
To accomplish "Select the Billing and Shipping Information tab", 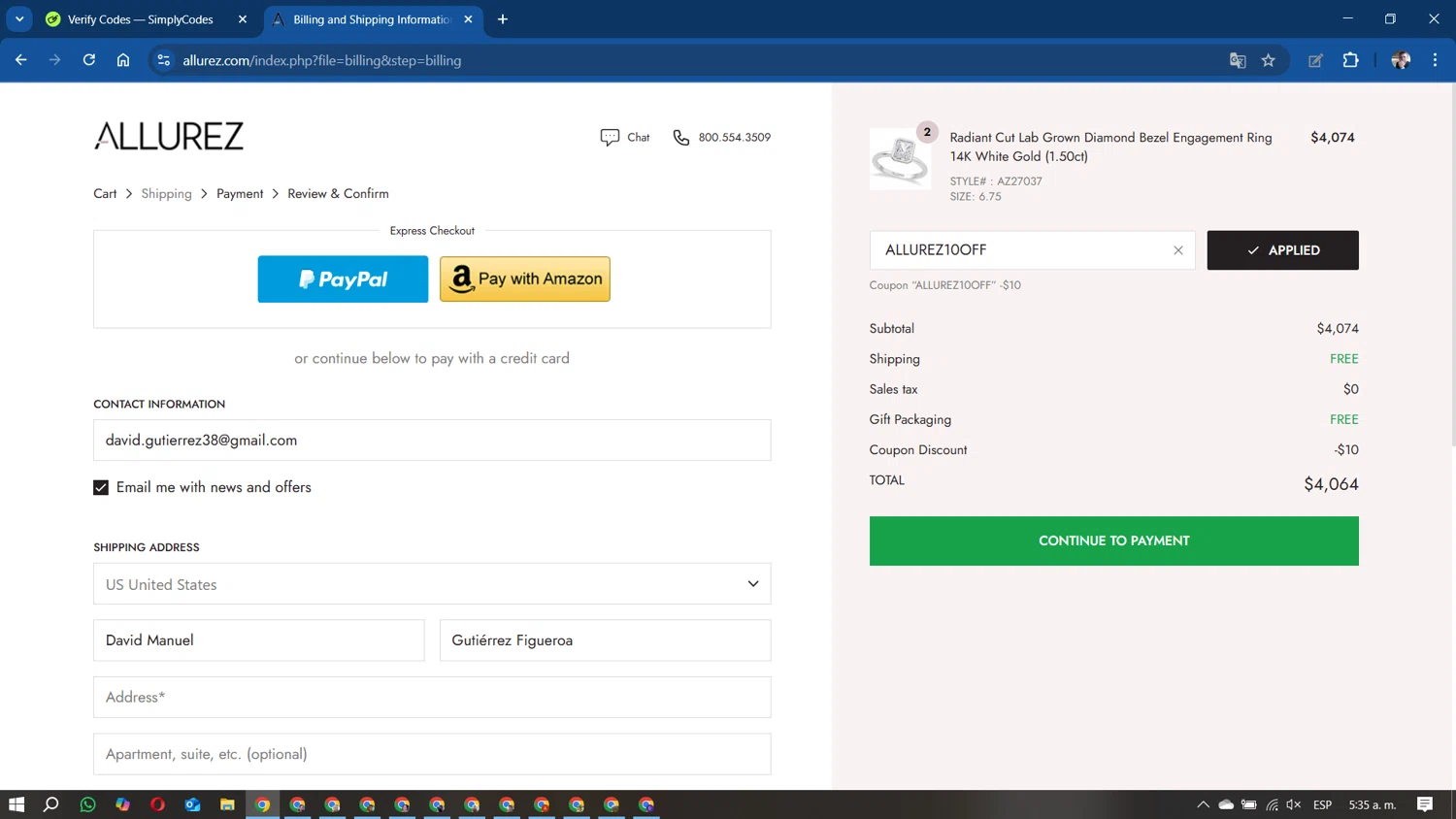I will click(x=374, y=19).
